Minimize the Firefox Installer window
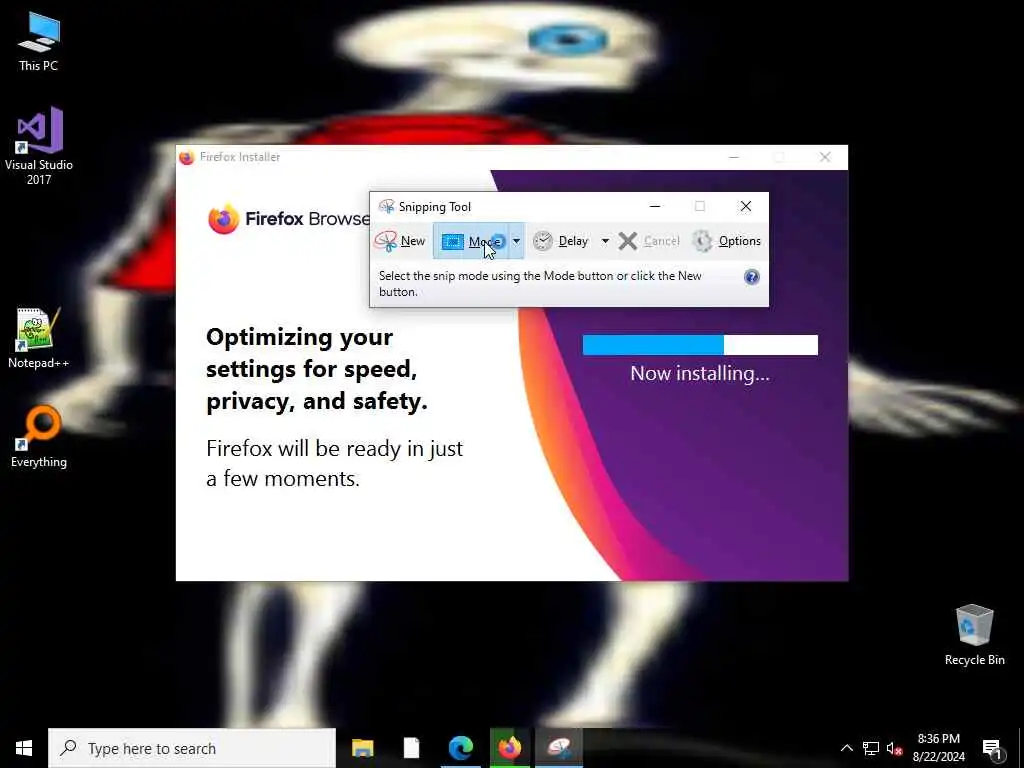The image size is (1024, 768). (733, 157)
